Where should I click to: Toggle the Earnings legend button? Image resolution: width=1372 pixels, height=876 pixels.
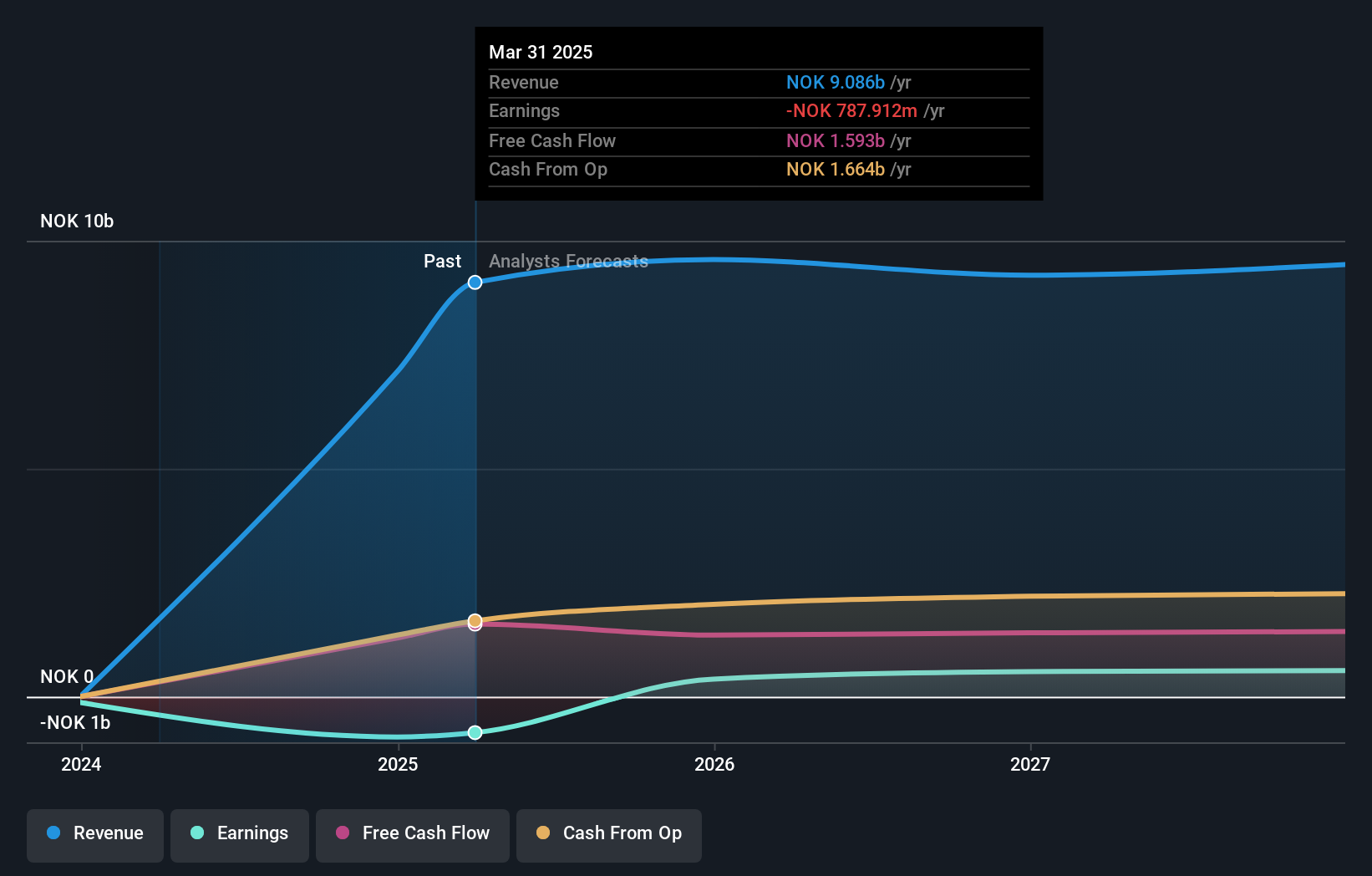[x=240, y=835]
